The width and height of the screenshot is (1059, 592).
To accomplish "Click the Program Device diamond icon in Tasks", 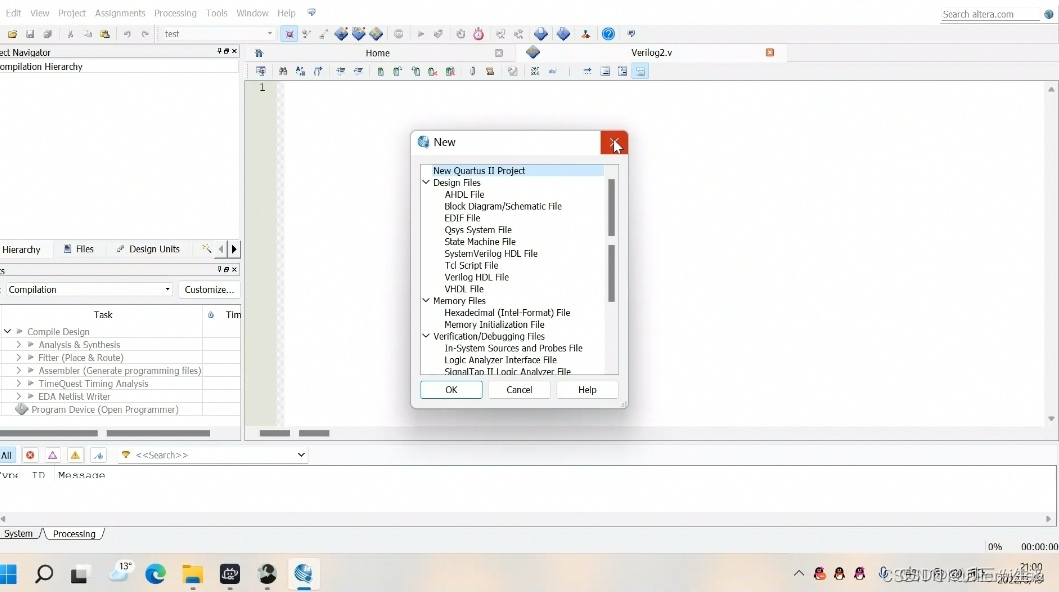I will coord(22,409).
